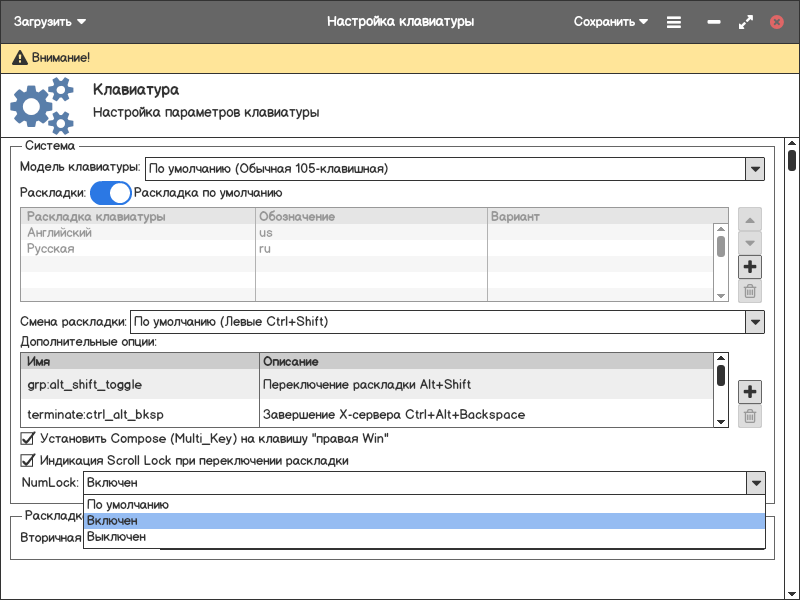Click the move layout down arrow
Image resolution: width=800 pixels, height=600 pixels.
coord(750,243)
